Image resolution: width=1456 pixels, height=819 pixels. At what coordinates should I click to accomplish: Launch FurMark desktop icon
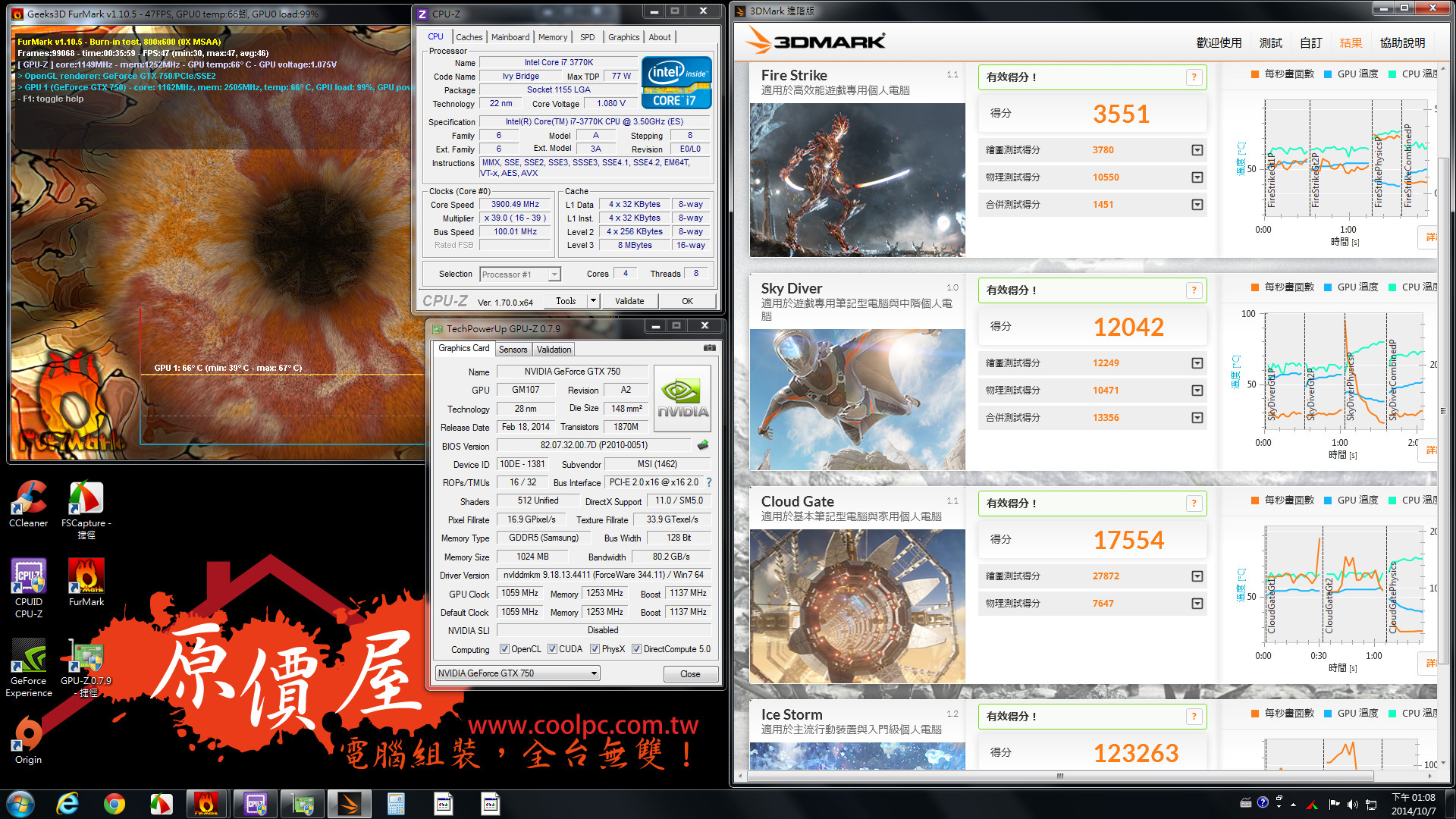point(86,582)
